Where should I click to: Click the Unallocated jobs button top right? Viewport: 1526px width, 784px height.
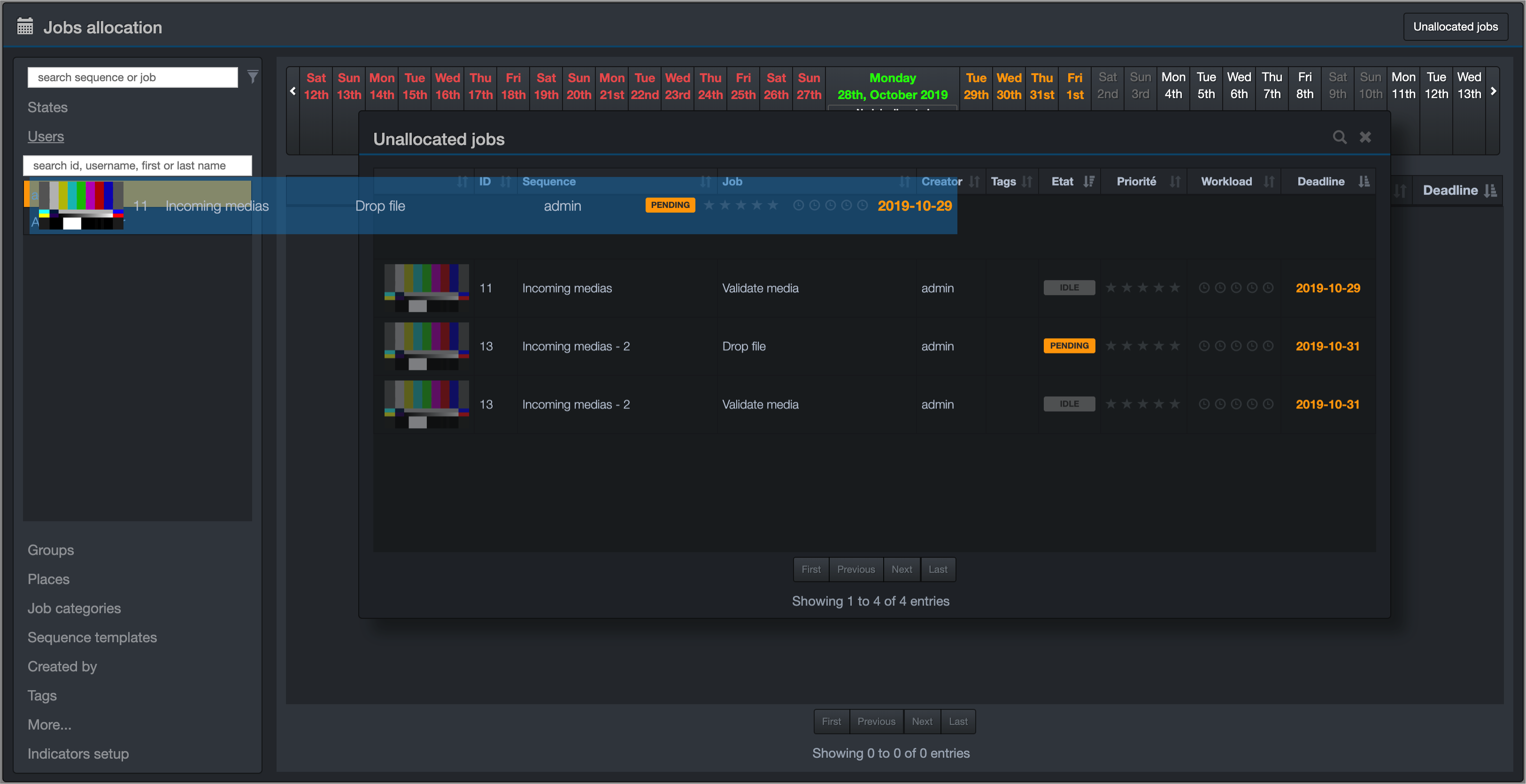pos(1455,27)
